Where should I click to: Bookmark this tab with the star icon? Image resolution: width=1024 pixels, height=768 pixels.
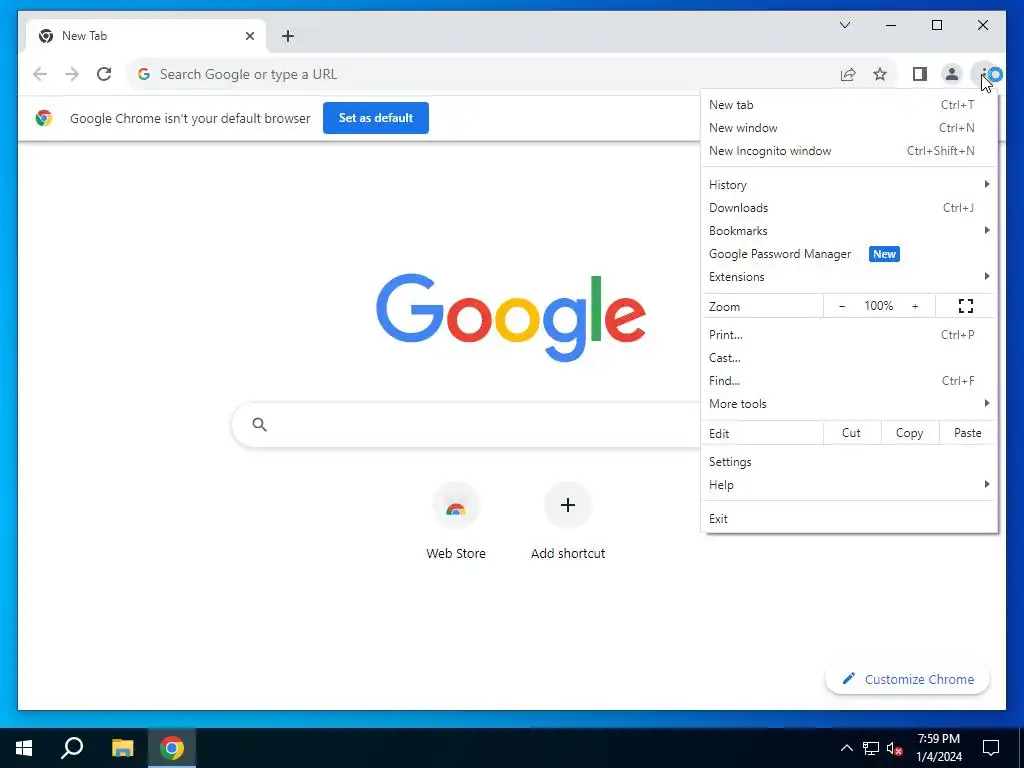tap(880, 74)
